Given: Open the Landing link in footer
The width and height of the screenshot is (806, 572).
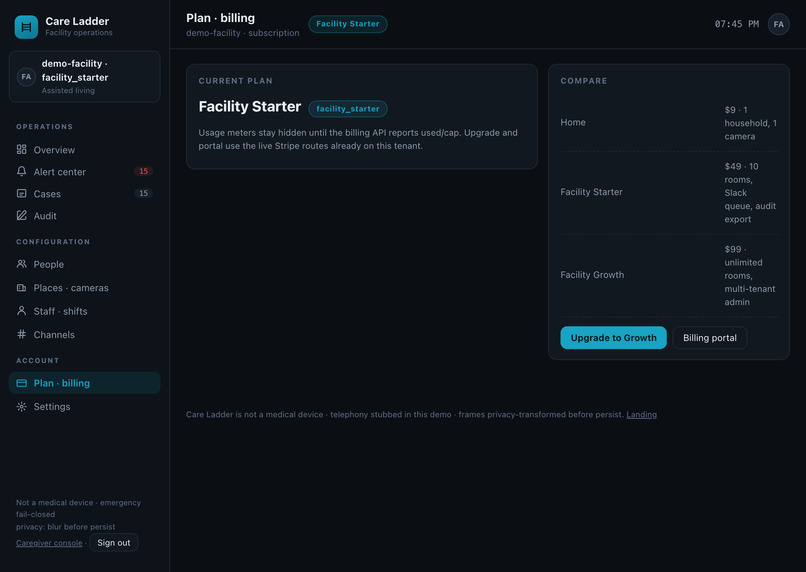Looking at the screenshot, I should tap(641, 415).
